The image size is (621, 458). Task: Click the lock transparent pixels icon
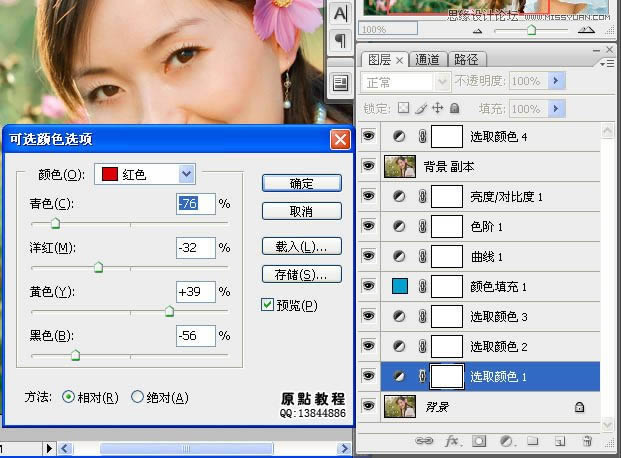[x=403, y=107]
